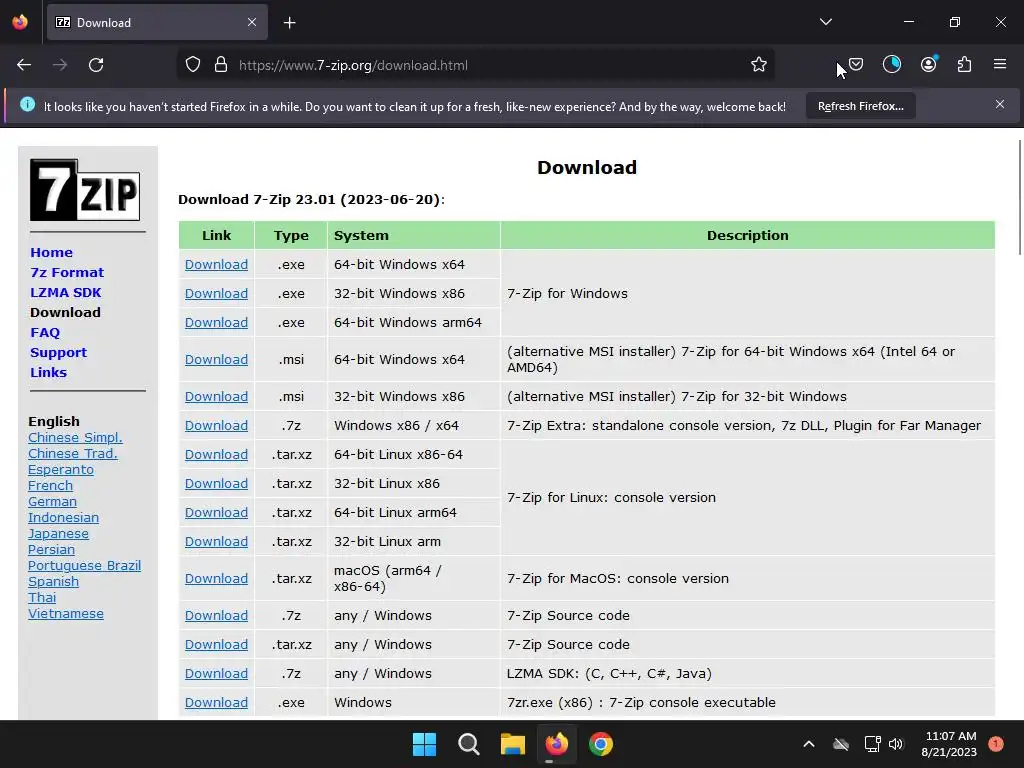
Task: Download .tar.xz for 64-bit Linux x86-64
Action: [x=216, y=455]
